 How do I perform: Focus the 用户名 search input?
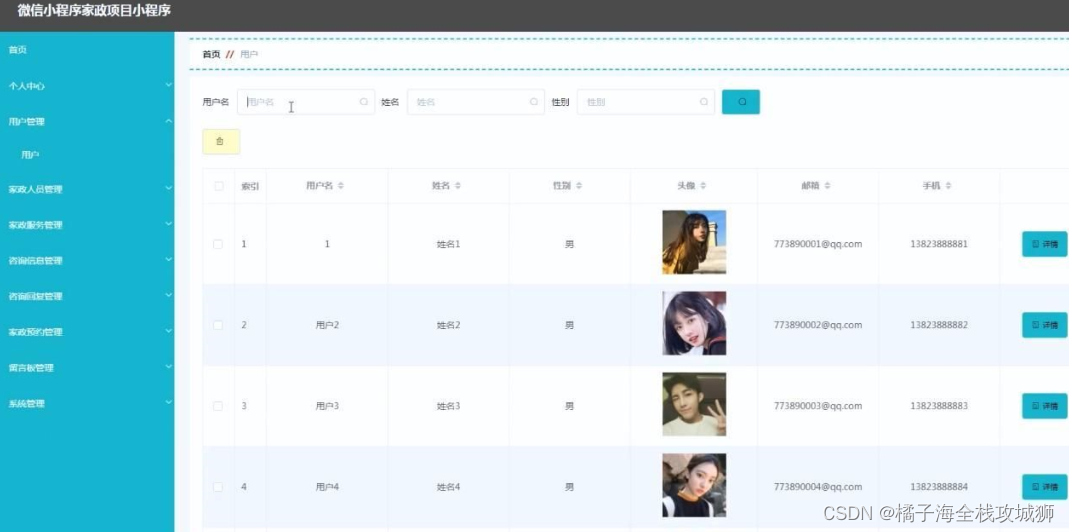[306, 102]
